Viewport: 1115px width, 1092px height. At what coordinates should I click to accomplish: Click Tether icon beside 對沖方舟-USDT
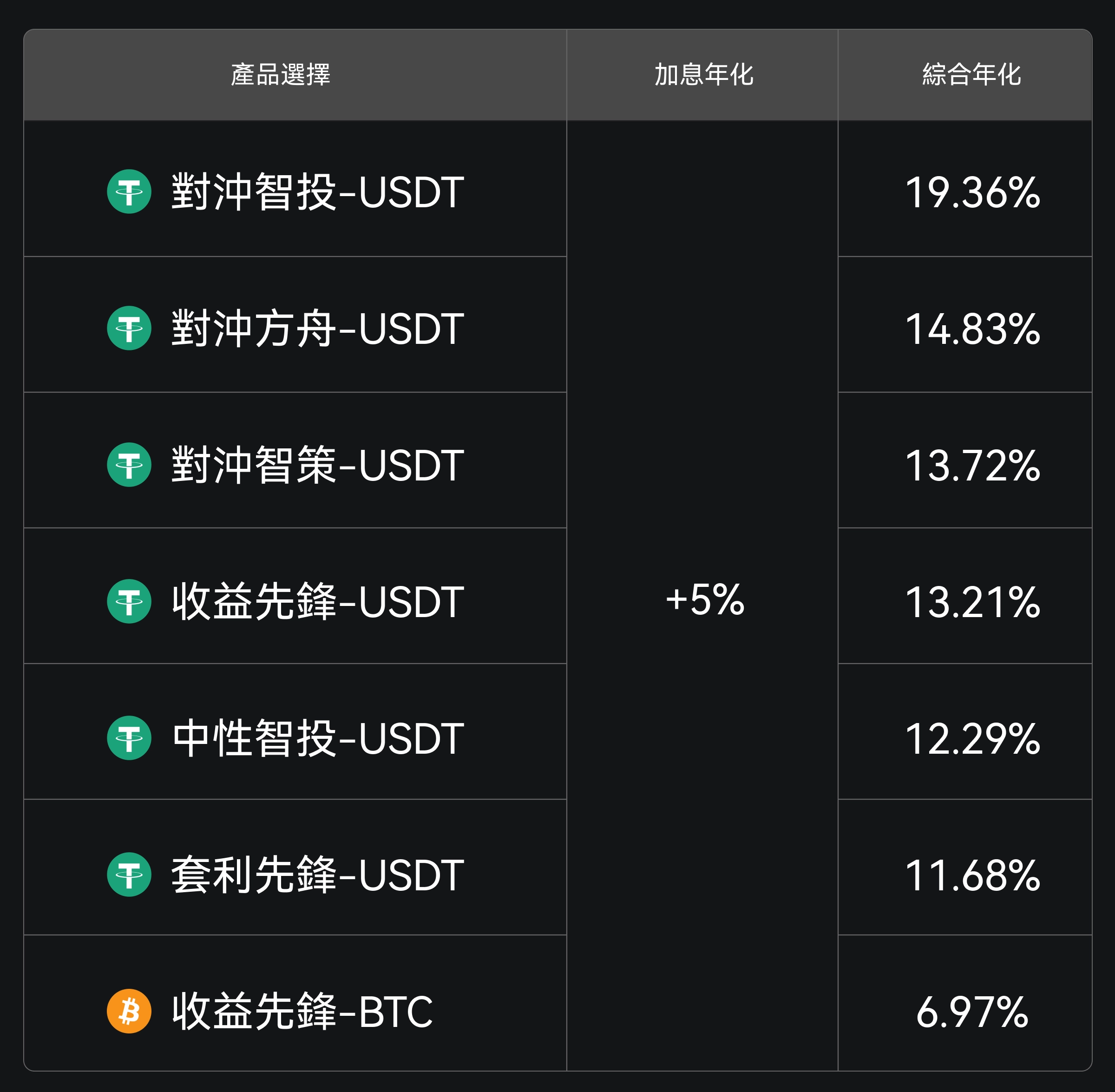tap(129, 328)
